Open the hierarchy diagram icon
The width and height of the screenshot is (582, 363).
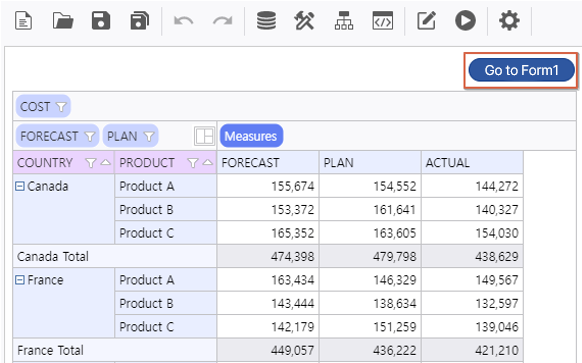tap(344, 20)
